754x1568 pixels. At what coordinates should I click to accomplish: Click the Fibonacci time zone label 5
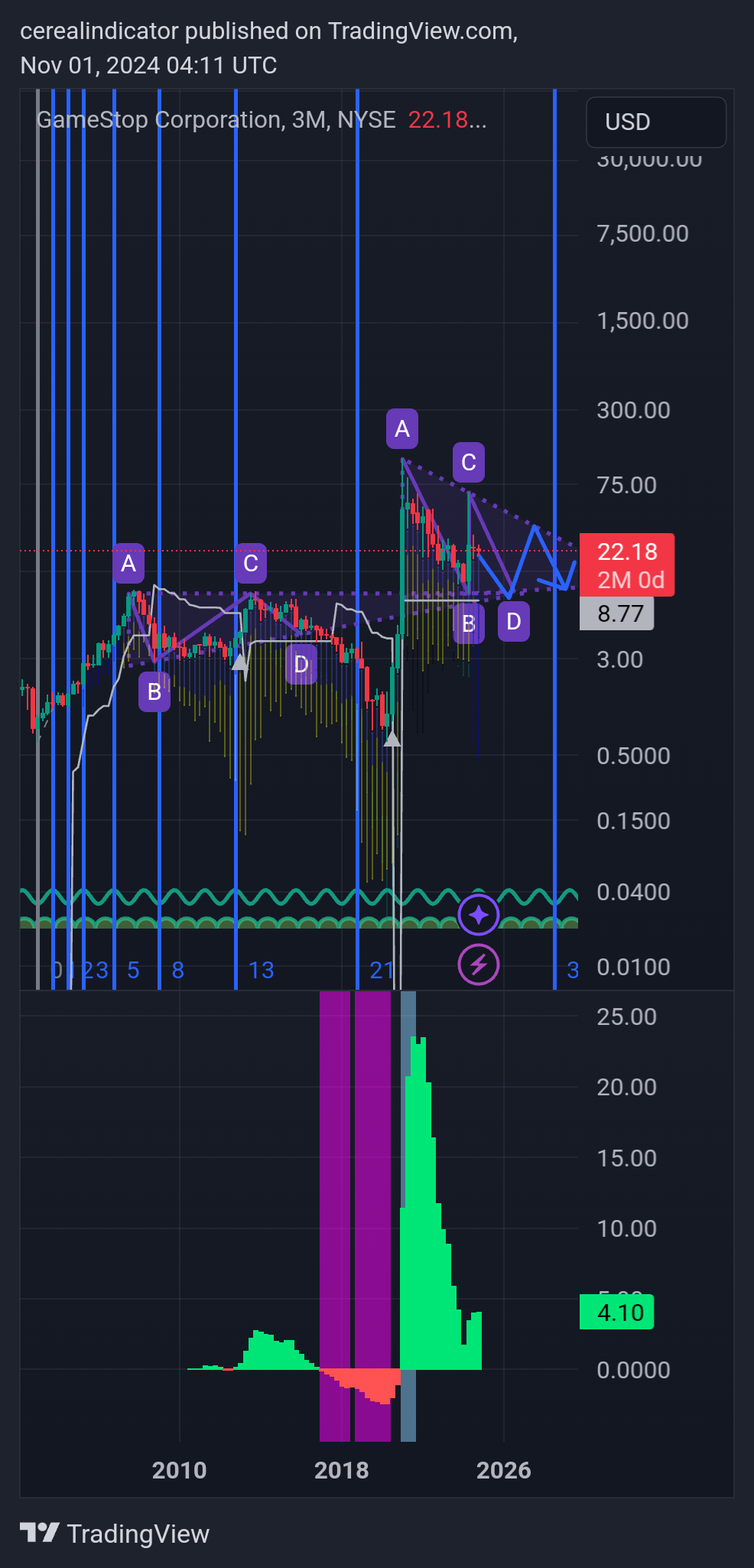[x=133, y=971]
